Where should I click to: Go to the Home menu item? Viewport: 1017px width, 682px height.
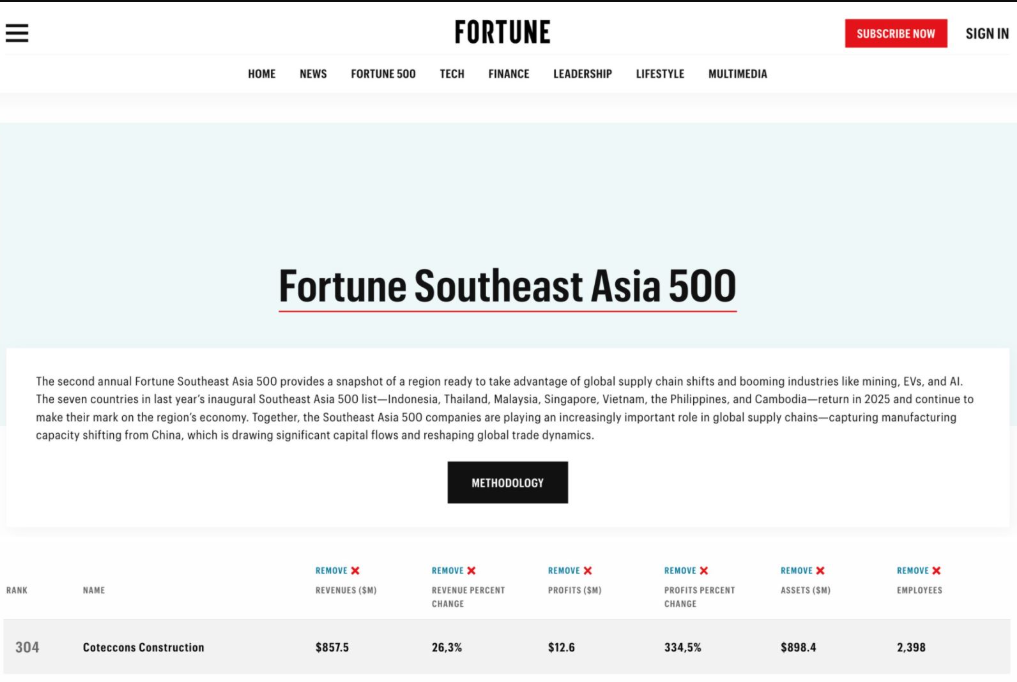(262, 74)
